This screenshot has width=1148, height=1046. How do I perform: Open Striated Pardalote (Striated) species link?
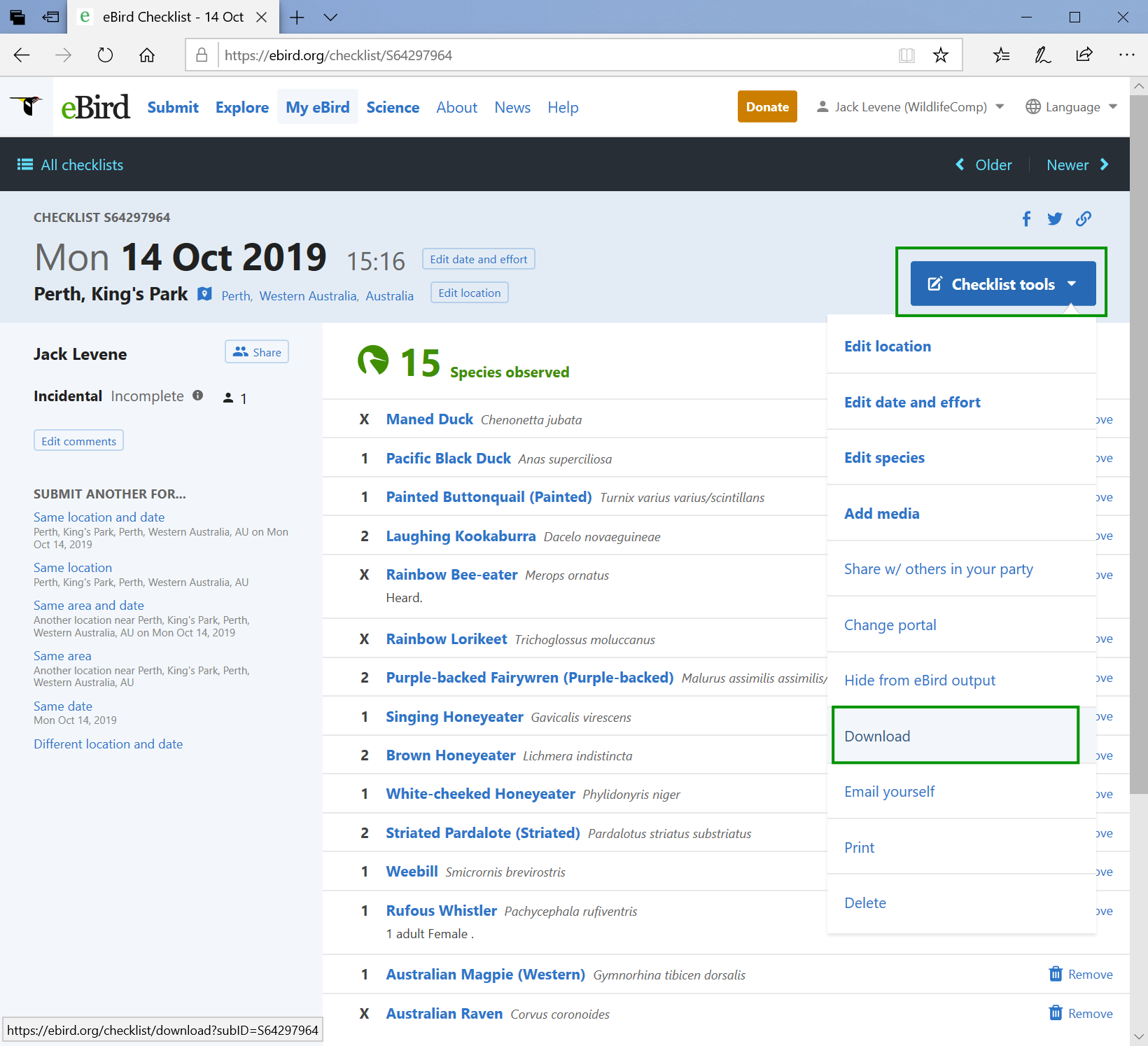tap(483, 833)
